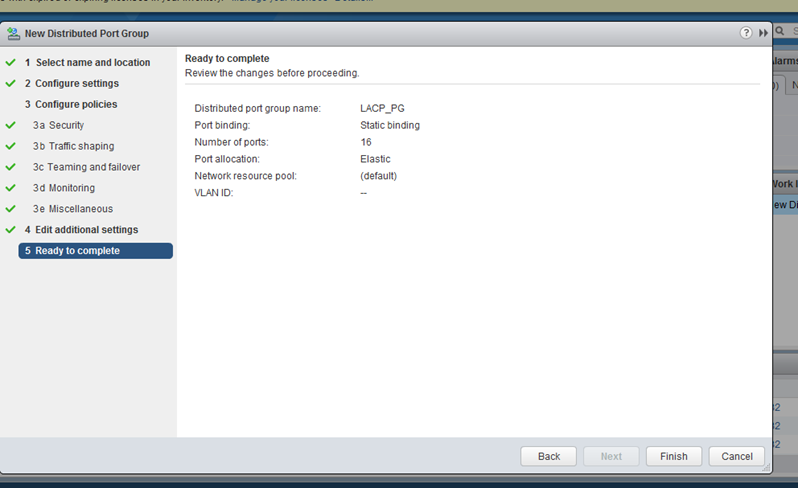Screen dimensions: 798x488
Task: Click the help question mark icon
Action: pyautogui.click(x=746, y=33)
